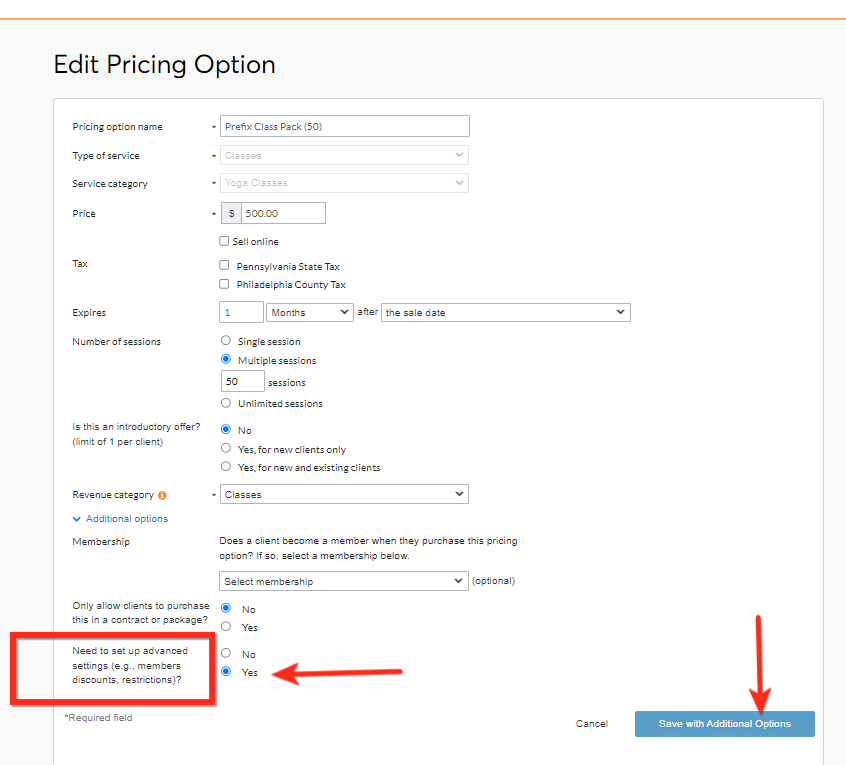Click the Revenue category info icon
846x765 pixels.
point(162,495)
